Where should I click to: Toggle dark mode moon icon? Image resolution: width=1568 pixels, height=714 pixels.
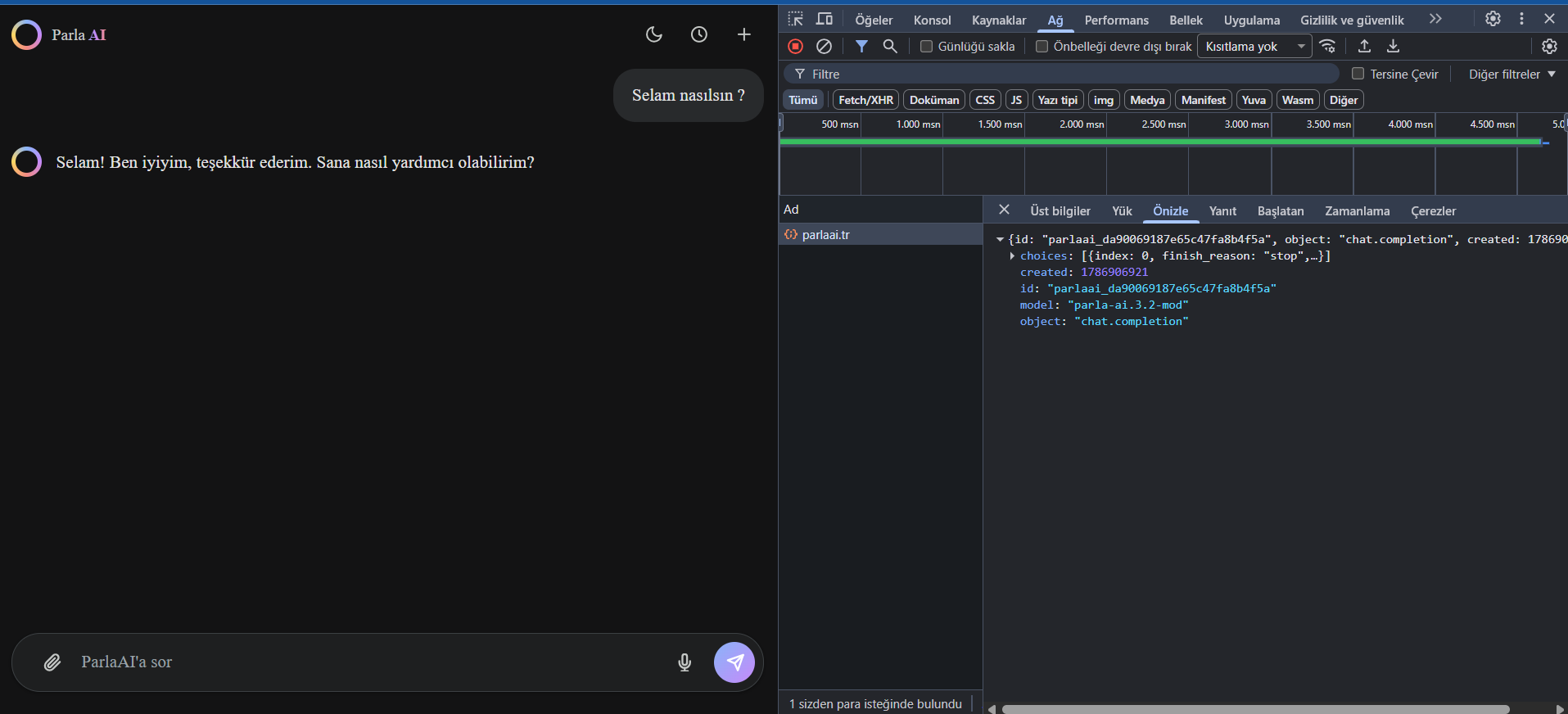(653, 34)
